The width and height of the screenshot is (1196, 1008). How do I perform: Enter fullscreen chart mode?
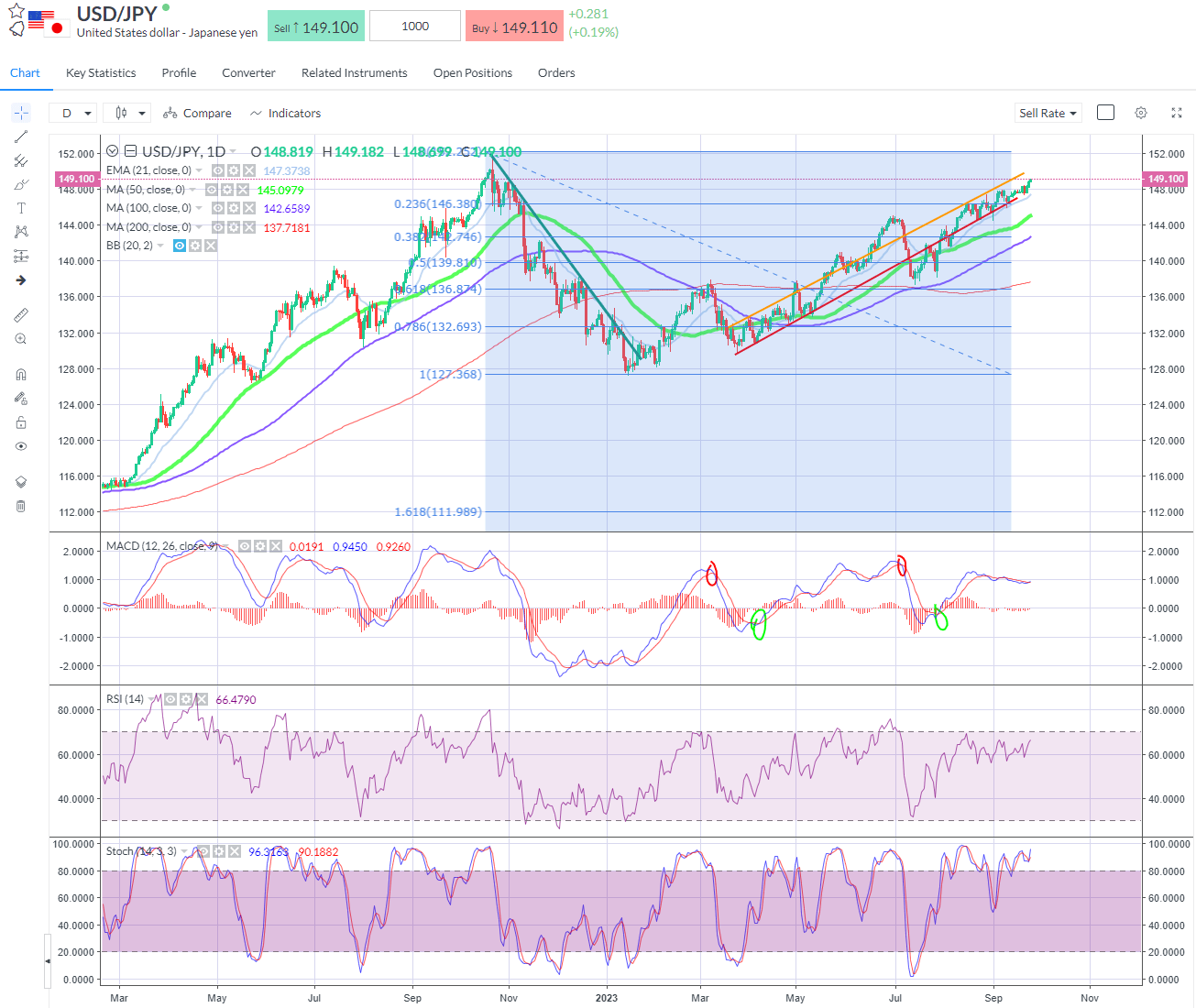pyautogui.click(x=1177, y=112)
